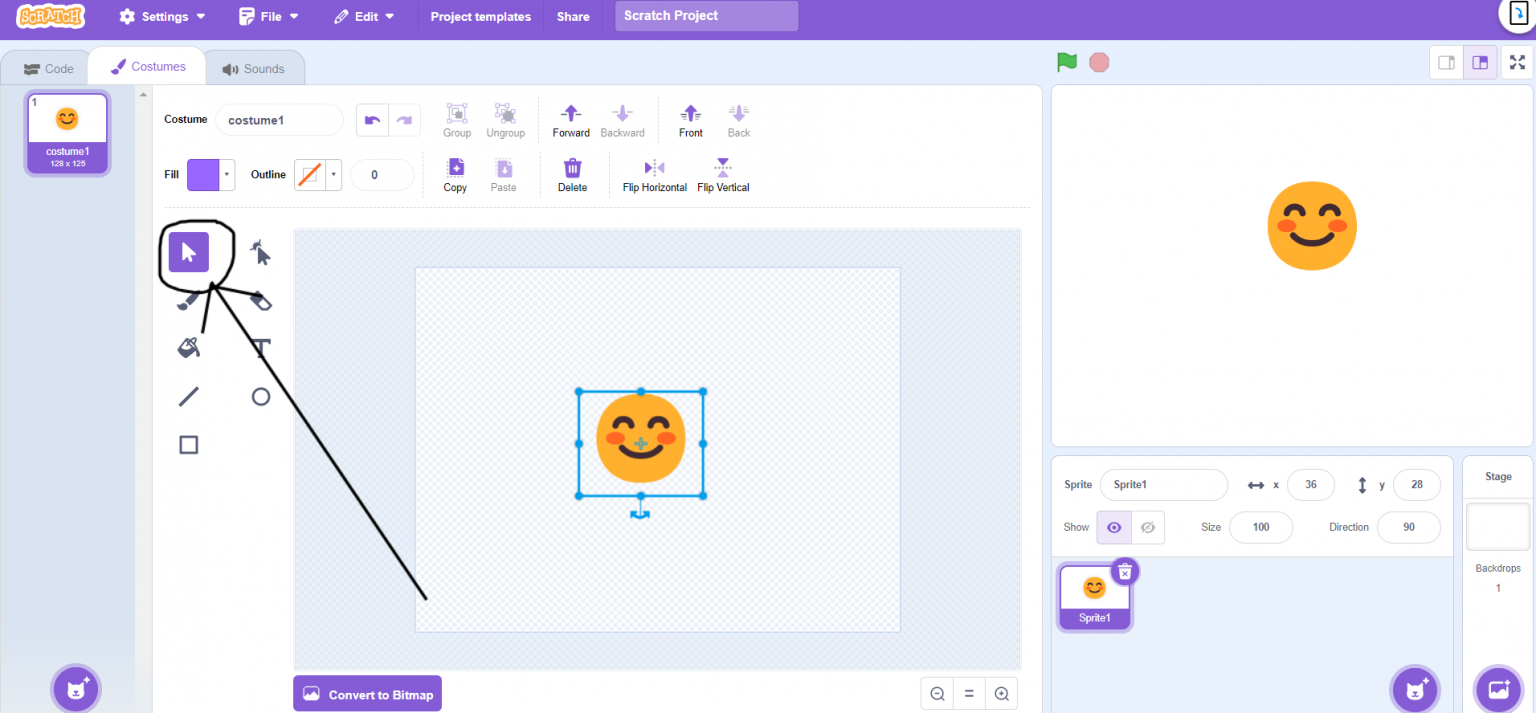
Task: Switch to small stage layout
Action: 1446,62
